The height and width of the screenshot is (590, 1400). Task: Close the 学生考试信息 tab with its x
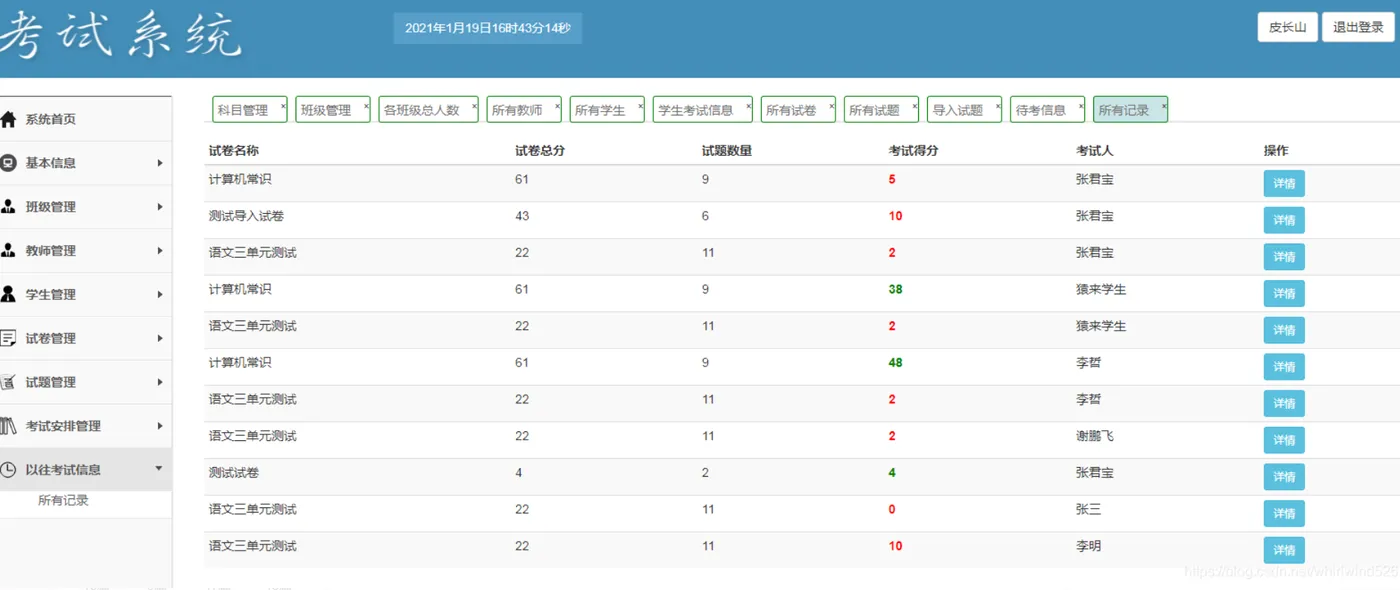(748, 104)
